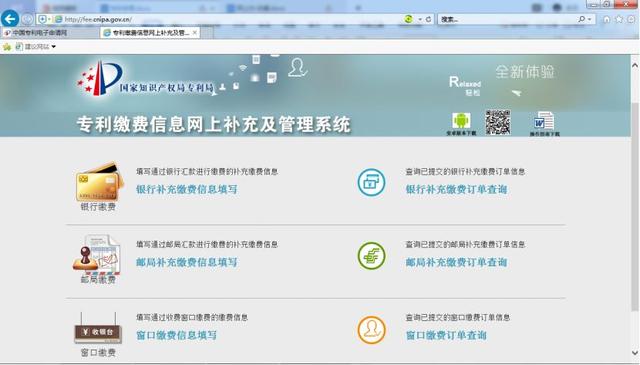The width and height of the screenshot is (640, 365).
Task: Click the search magnifier icon
Action: [x=582, y=19]
